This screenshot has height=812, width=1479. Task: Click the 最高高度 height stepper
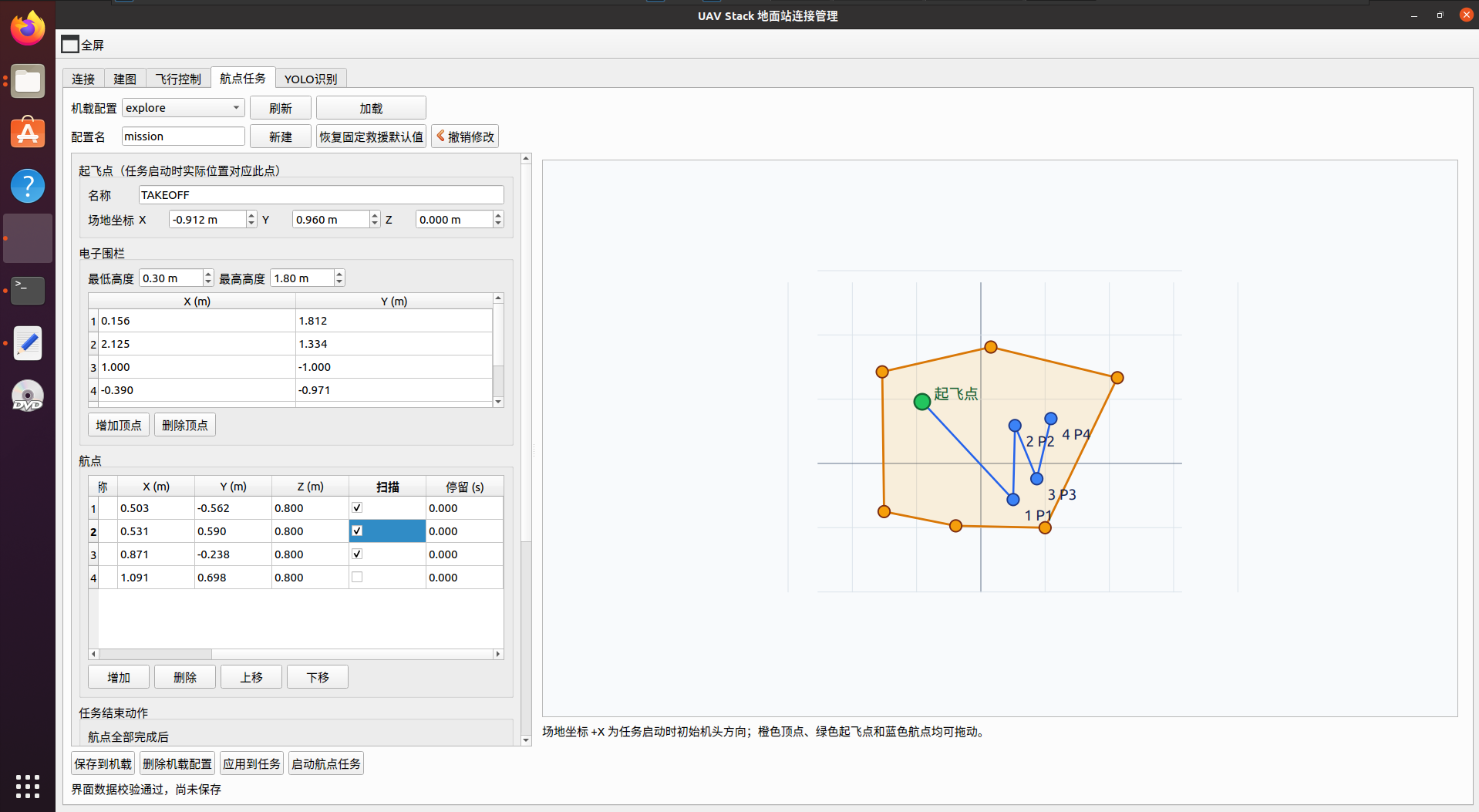point(339,278)
